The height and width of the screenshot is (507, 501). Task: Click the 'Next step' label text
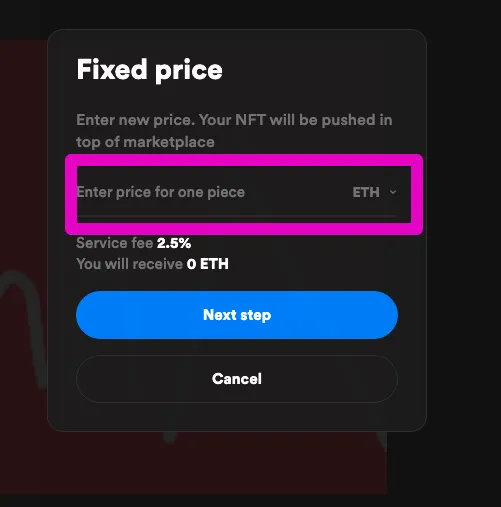click(x=237, y=315)
